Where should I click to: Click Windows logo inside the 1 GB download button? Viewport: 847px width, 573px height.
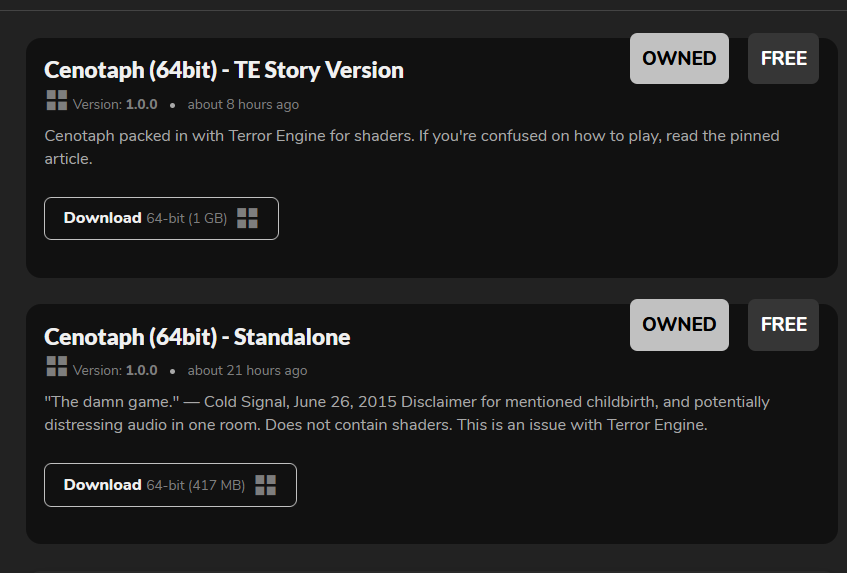tap(247, 218)
